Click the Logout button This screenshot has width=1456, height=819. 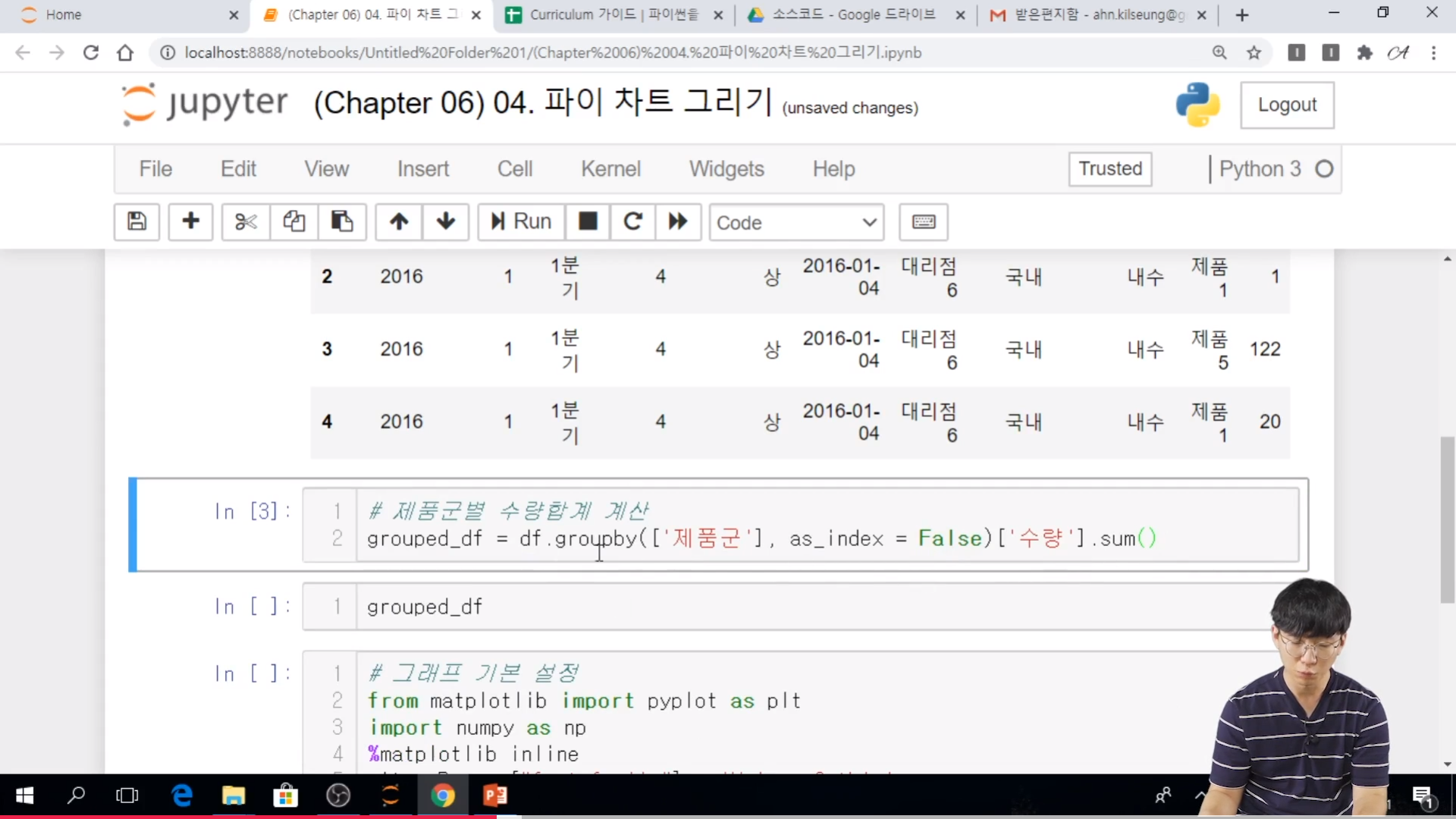click(x=1287, y=105)
